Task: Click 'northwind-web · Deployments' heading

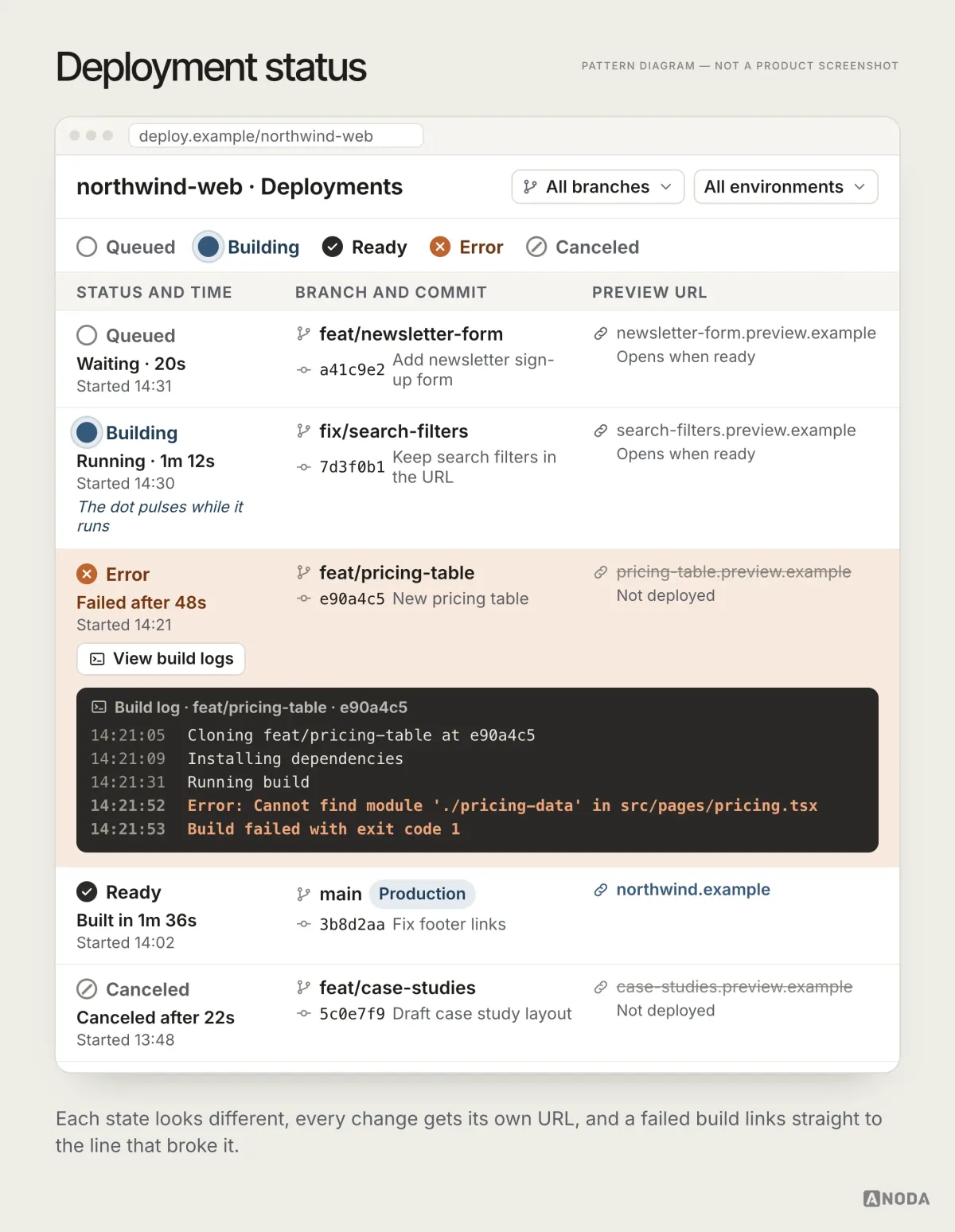Action: tap(240, 187)
